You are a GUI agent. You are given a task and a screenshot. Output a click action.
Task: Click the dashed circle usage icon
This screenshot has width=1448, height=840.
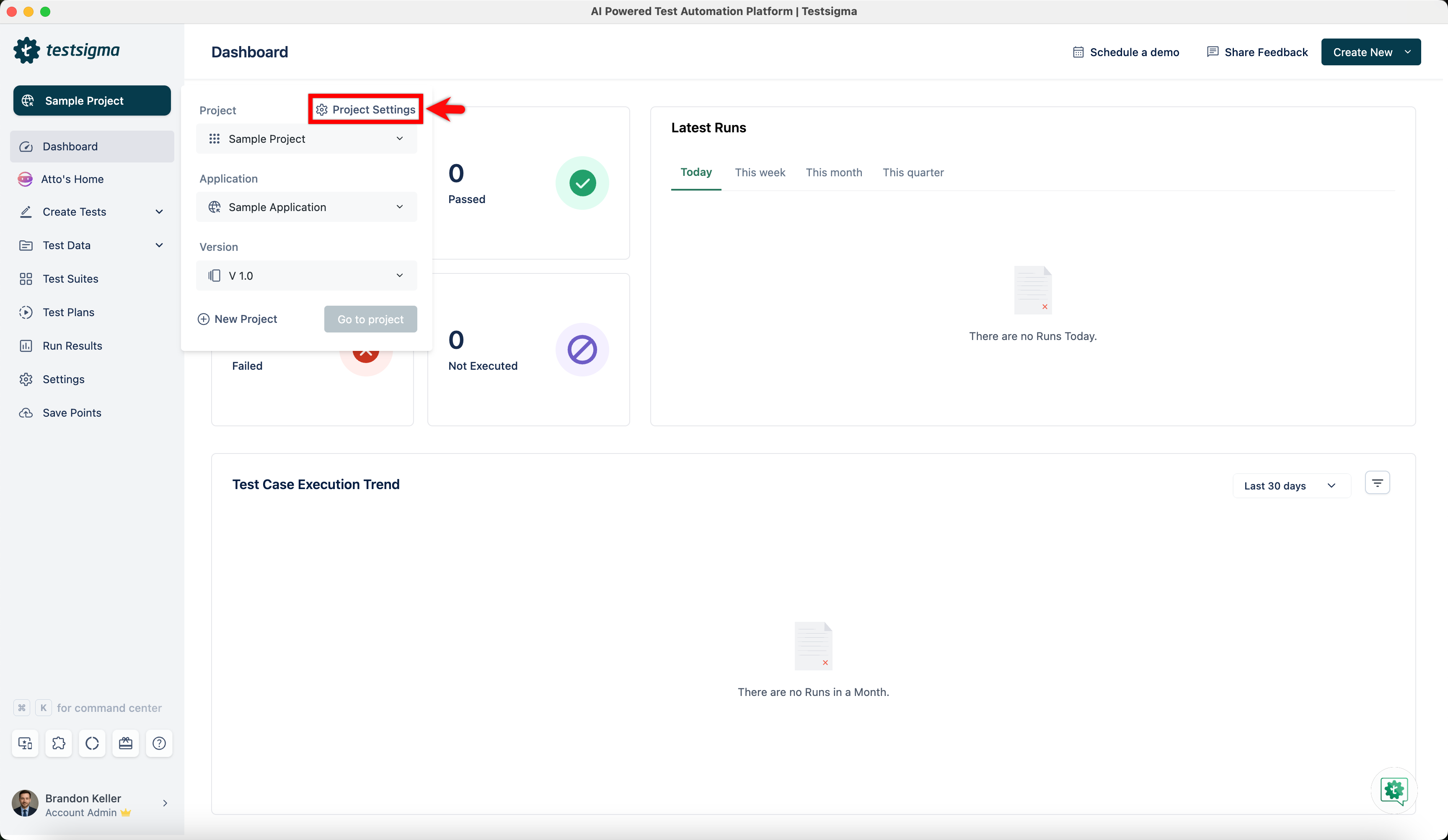(x=92, y=743)
